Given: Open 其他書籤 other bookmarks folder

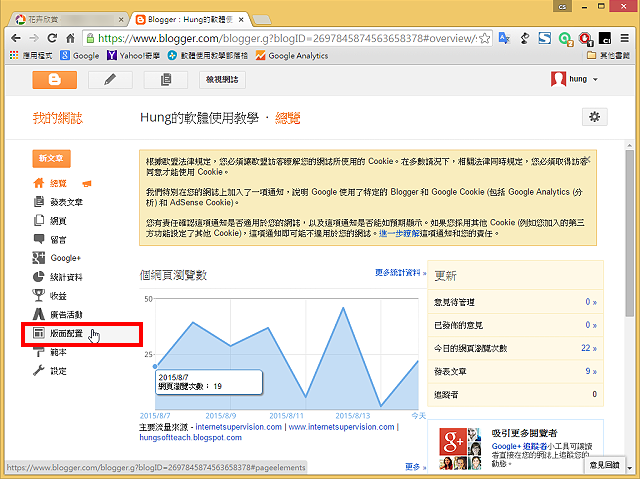Looking at the screenshot, I should pos(608,55).
